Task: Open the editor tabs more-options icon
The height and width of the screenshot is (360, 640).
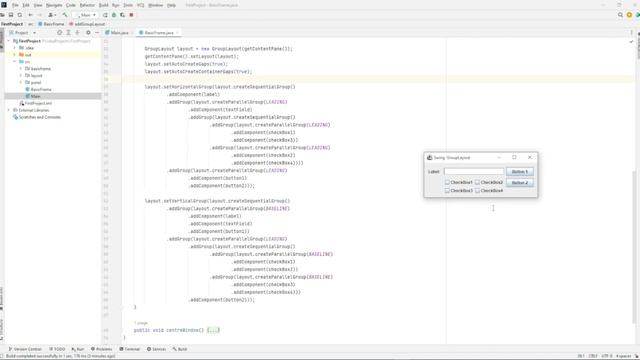Action: click(631, 33)
